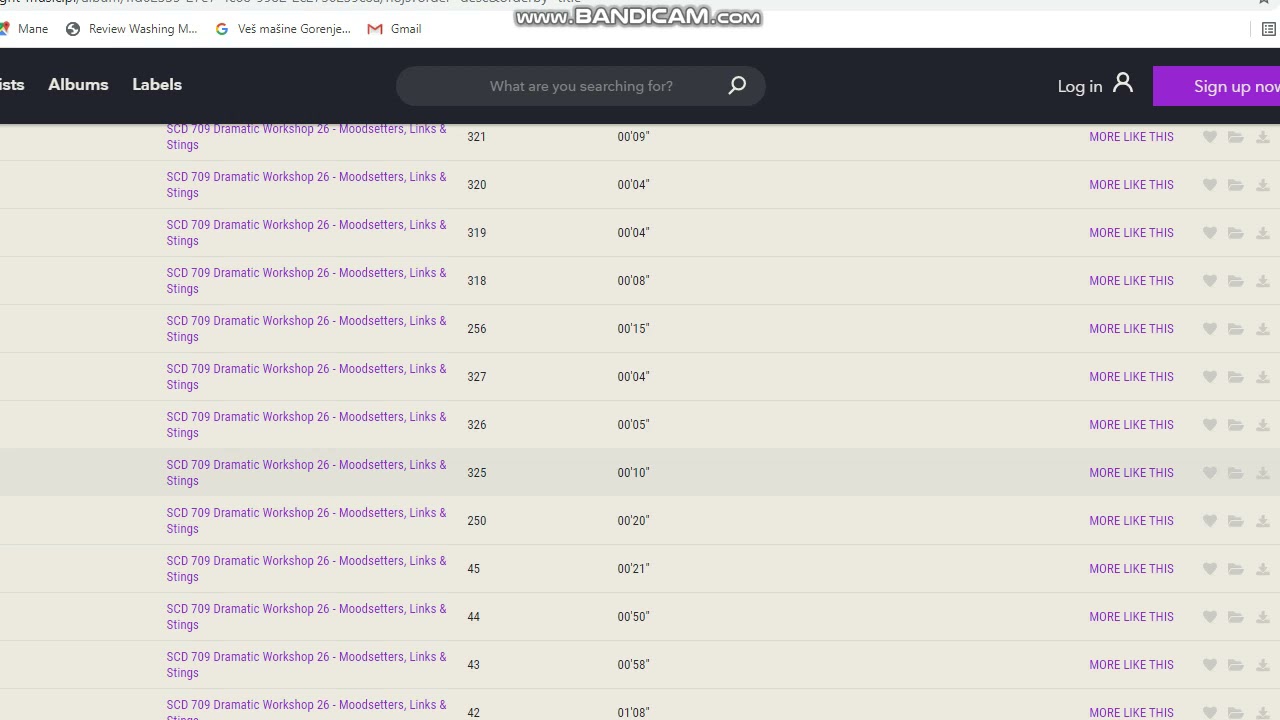Open album link in track 325 row
This screenshot has height=720, width=1280.
(x=306, y=473)
